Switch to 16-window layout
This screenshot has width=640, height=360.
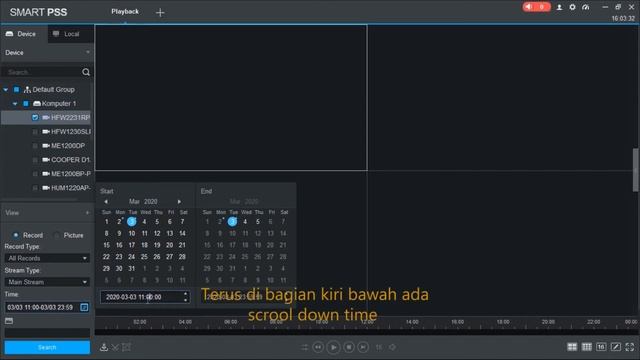pos(601,347)
